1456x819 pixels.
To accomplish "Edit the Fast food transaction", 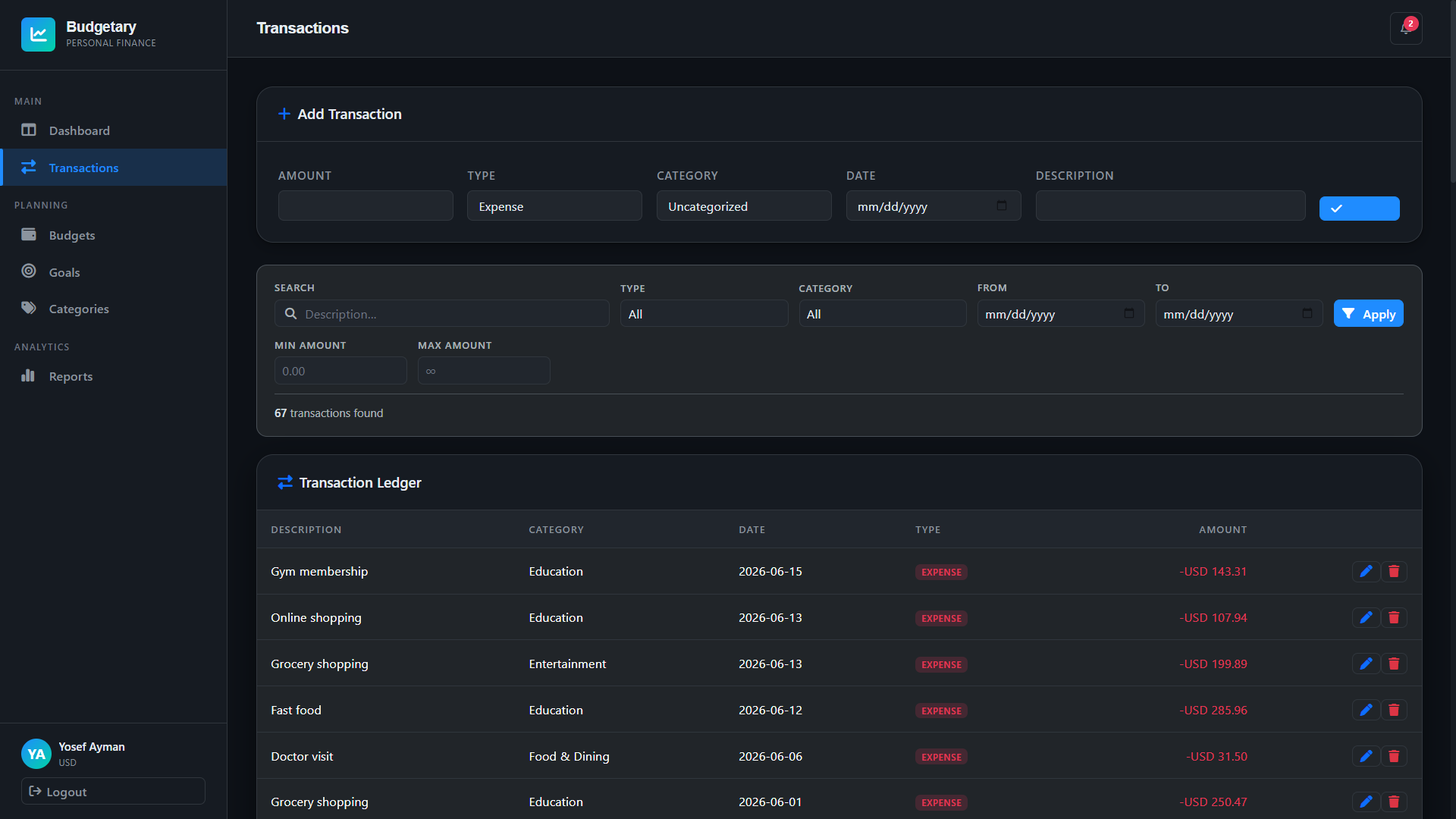I will click(x=1366, y=711).
